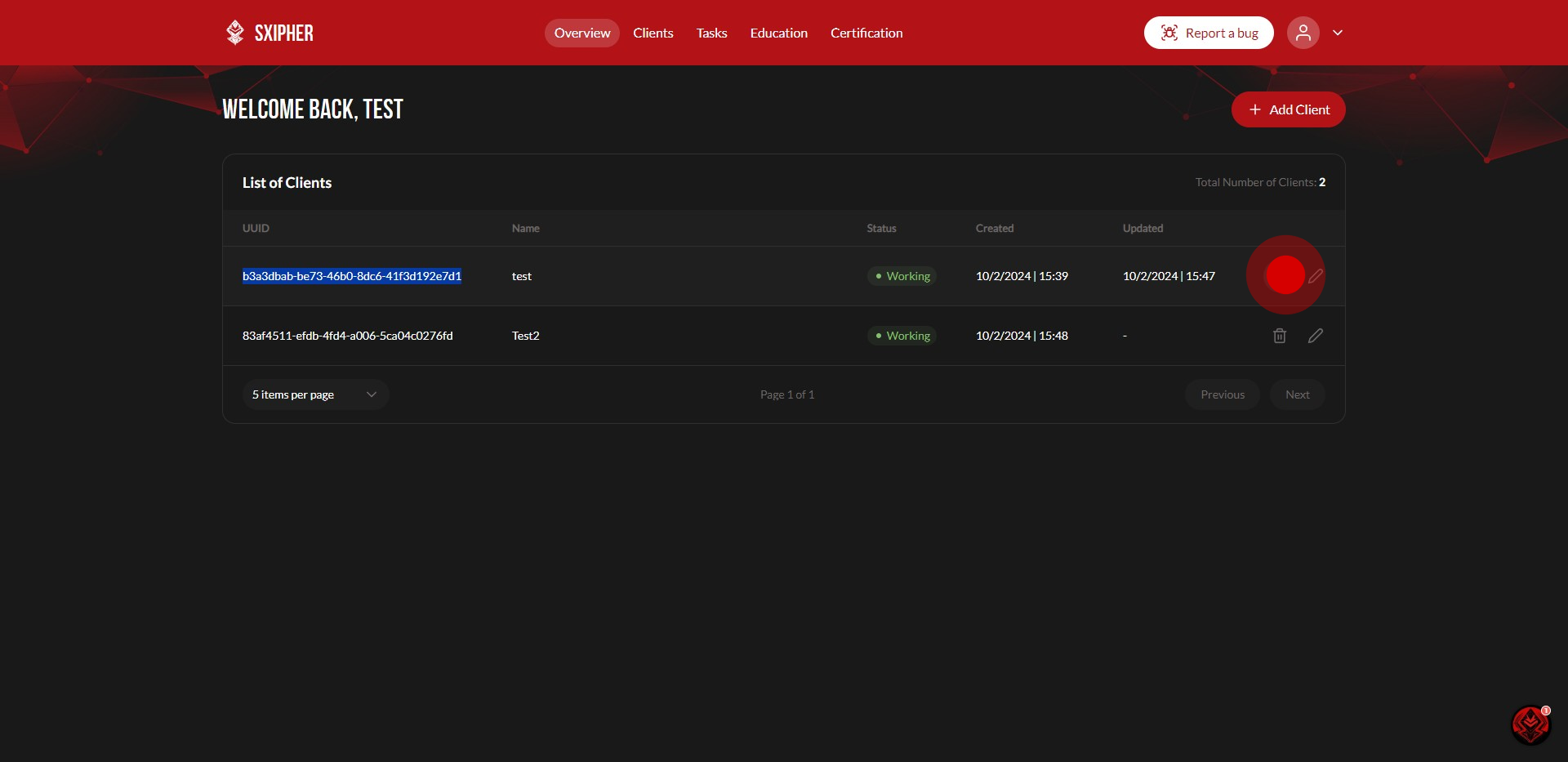1568x762 pixels.
Task: Click the delete icon in the test client row
Action: point(1284,275)
